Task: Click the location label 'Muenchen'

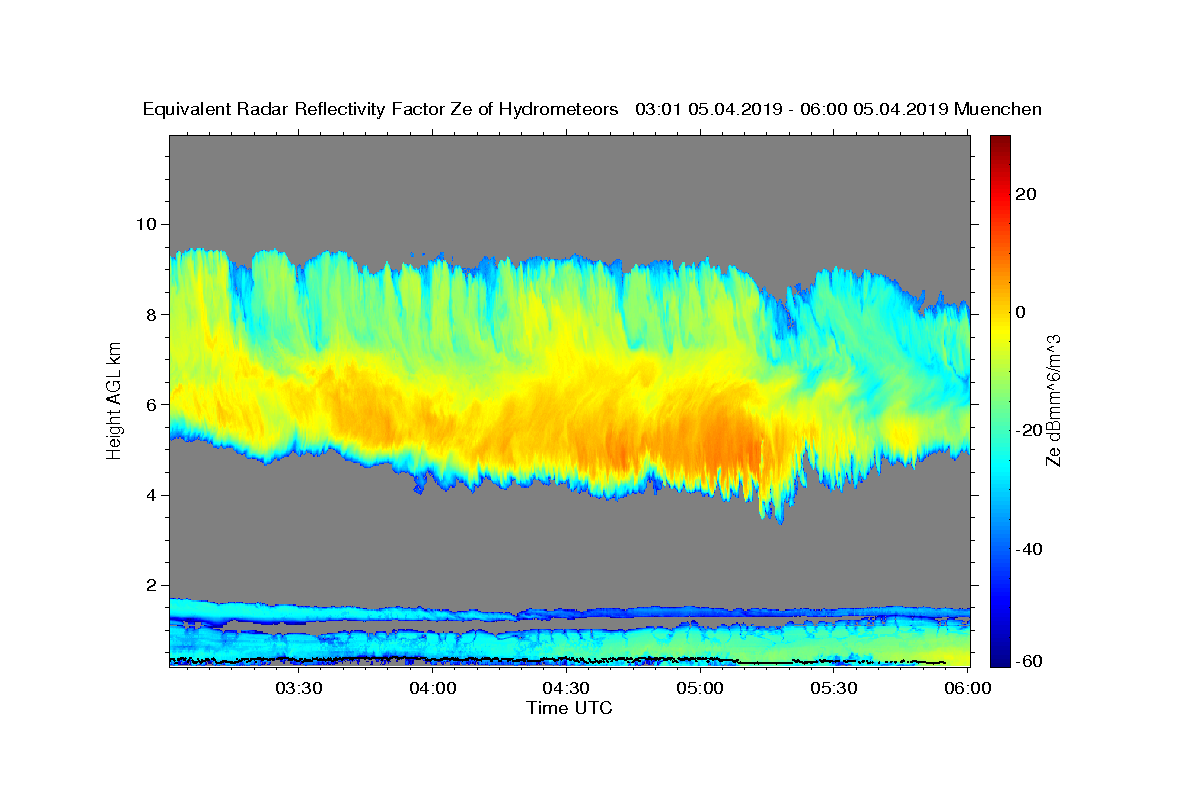Action: tap(998, 110)
